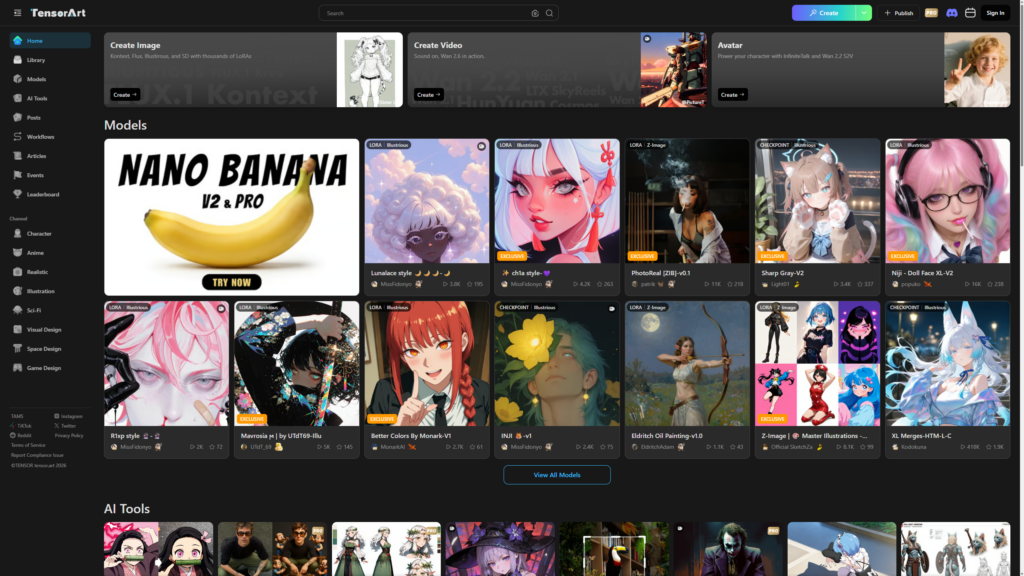The height and width of the screenshot is (576, 1024).
Task: Click the calendar icon beside Sign In
Action: [x=970, y=13]
